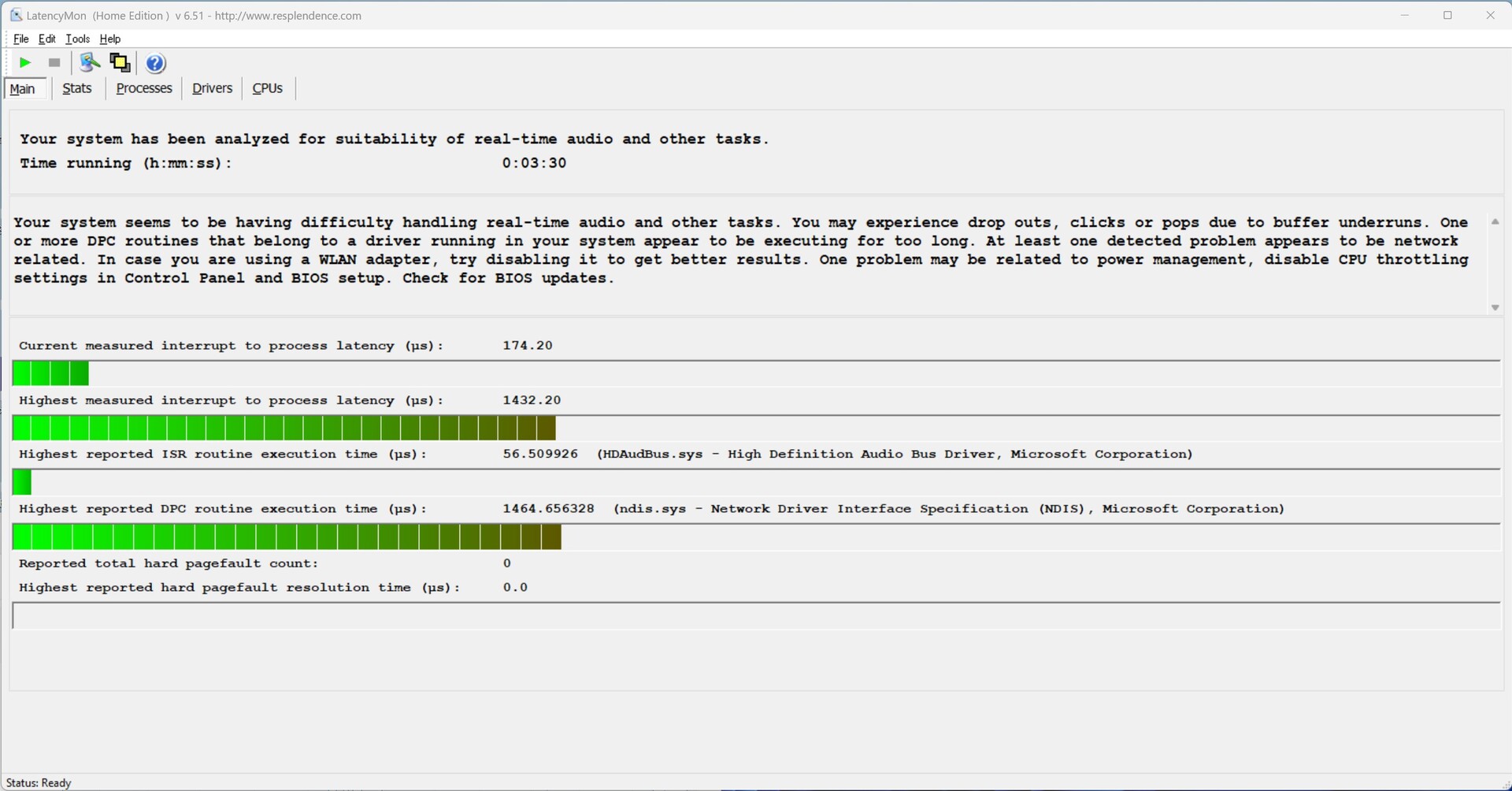Screen dimensions: 1512x791
Task: Switch to the Stats tab
Action: click(x=77, y=88)
